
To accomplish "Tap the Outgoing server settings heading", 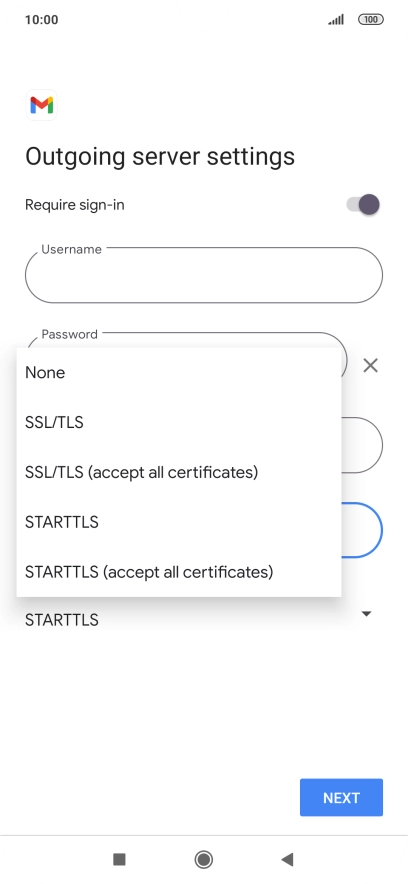I will 160,156.
